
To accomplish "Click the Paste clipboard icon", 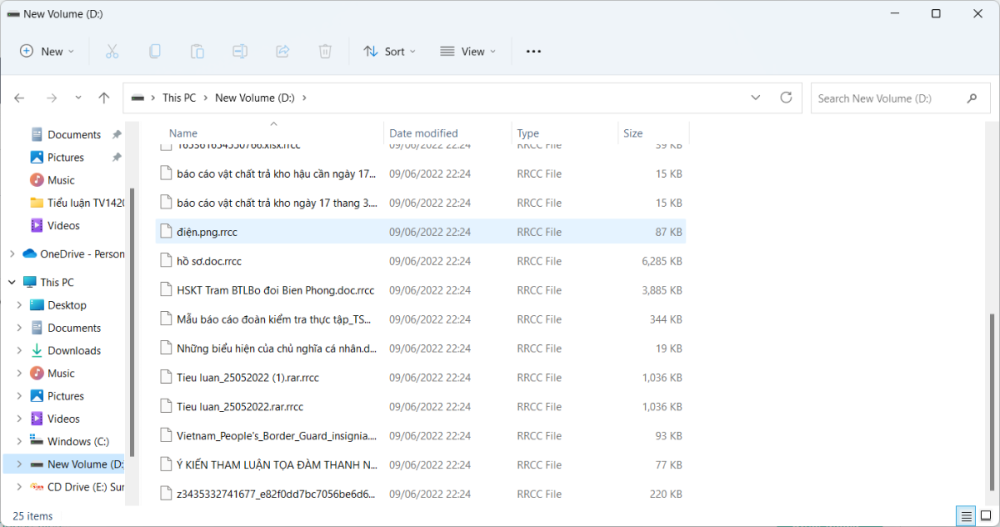I will [x=198, y=51].
